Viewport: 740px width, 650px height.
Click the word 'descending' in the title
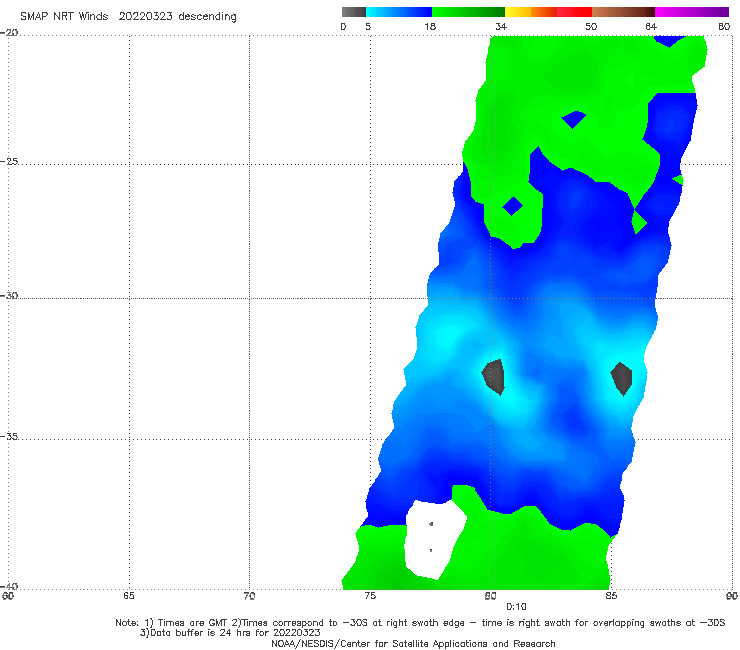(x=208, y=17)
